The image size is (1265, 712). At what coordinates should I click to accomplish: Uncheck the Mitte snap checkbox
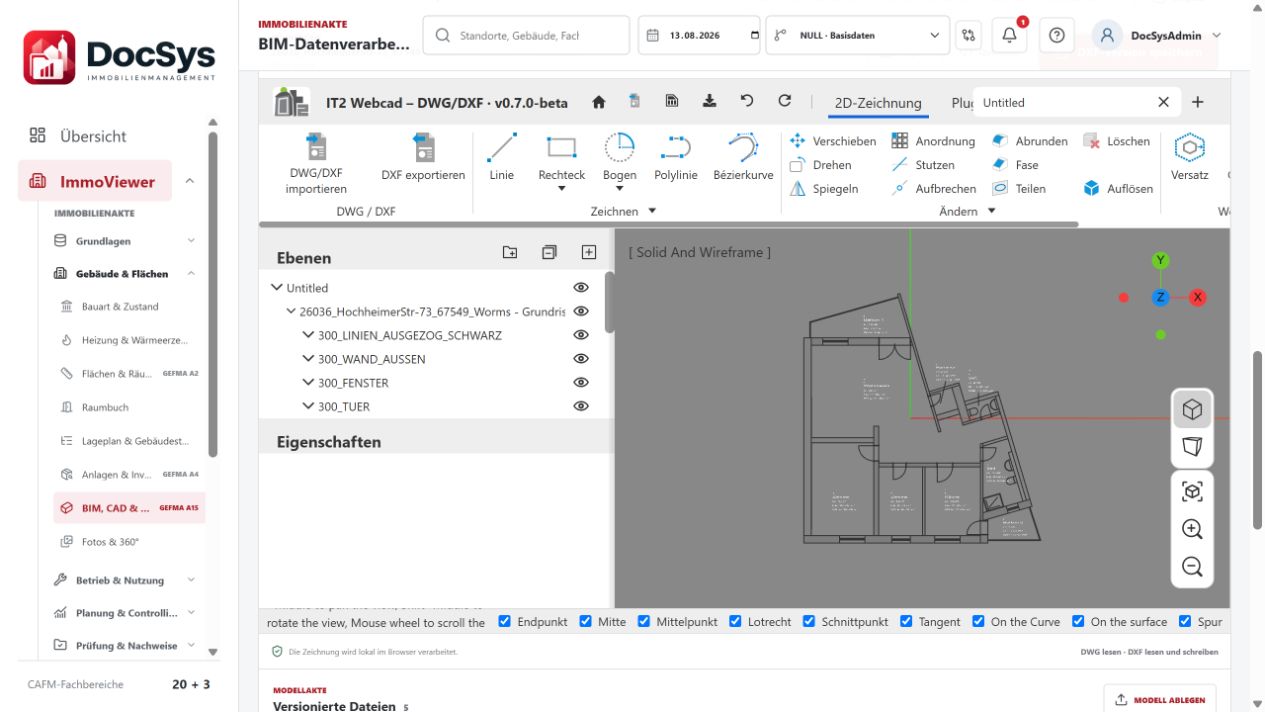click(586, 621)
